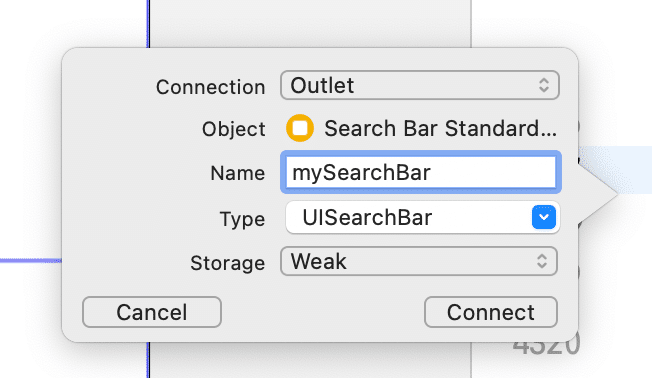Click the orange Search Bar object icon
Screen dimensions: 652x378
pyautogui.click(x=300, y=128)
